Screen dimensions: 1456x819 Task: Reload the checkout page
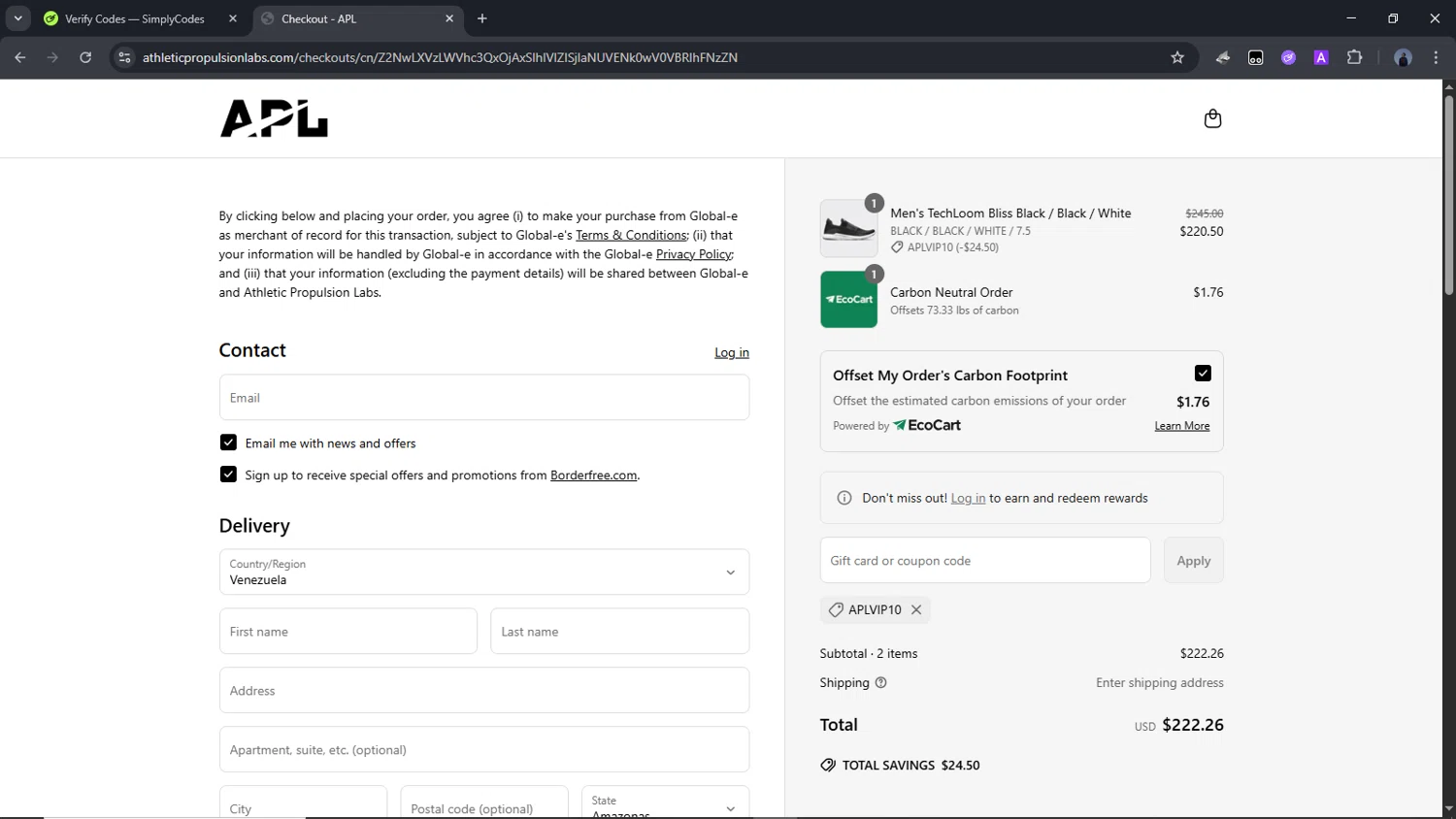(85, 57)
